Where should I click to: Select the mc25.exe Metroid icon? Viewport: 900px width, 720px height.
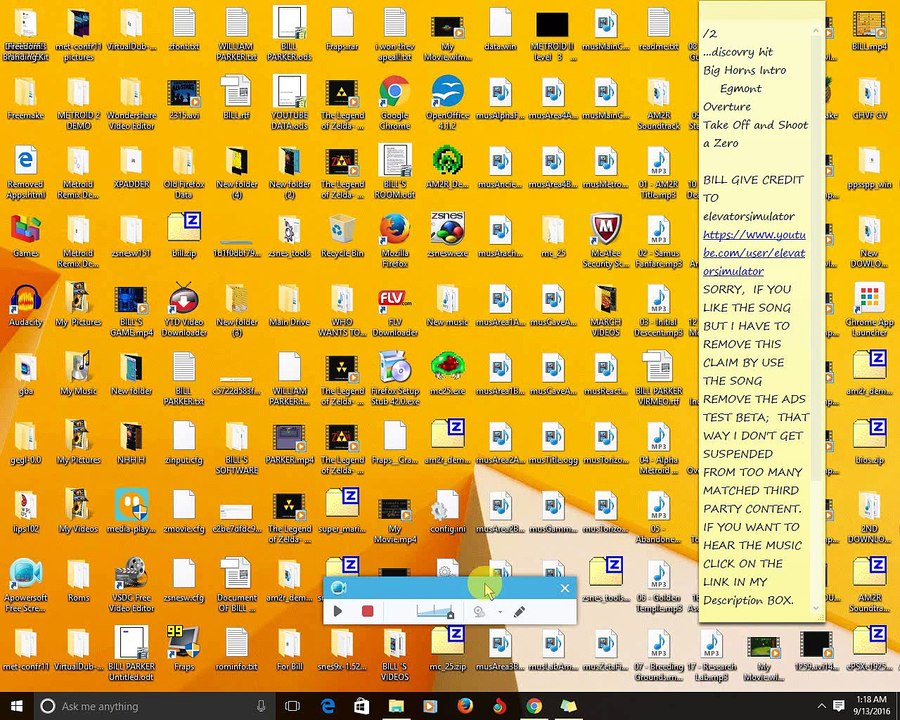click(448, 374)
